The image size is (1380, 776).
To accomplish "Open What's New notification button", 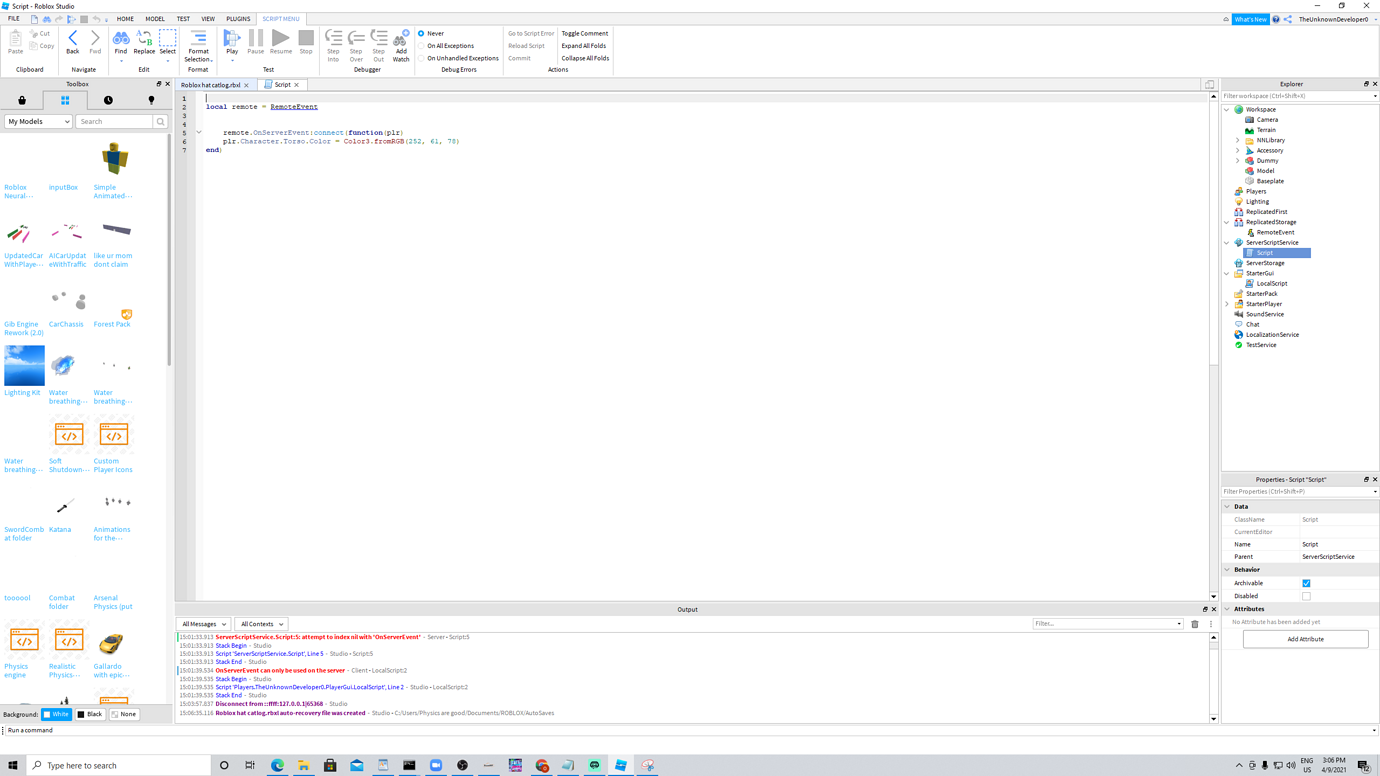I will point(1250,19).
